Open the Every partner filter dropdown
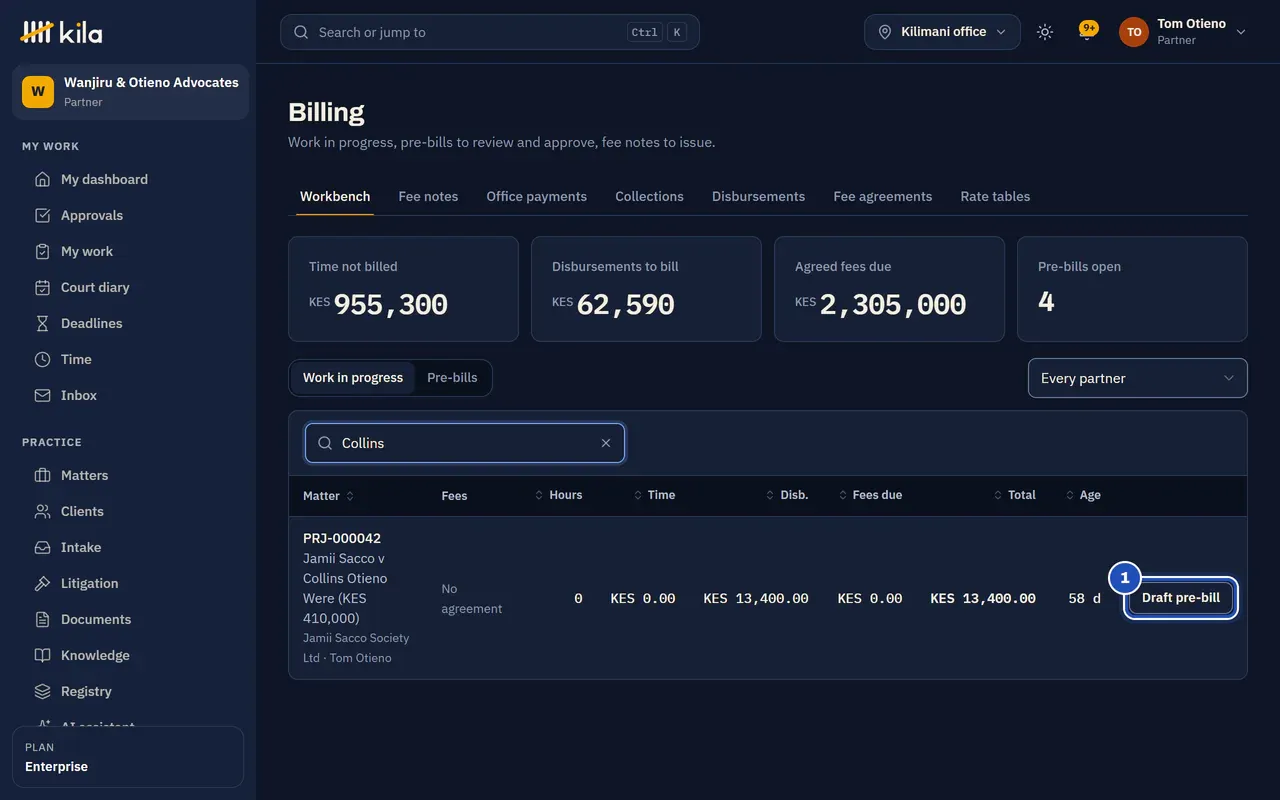 point(1138,378)
